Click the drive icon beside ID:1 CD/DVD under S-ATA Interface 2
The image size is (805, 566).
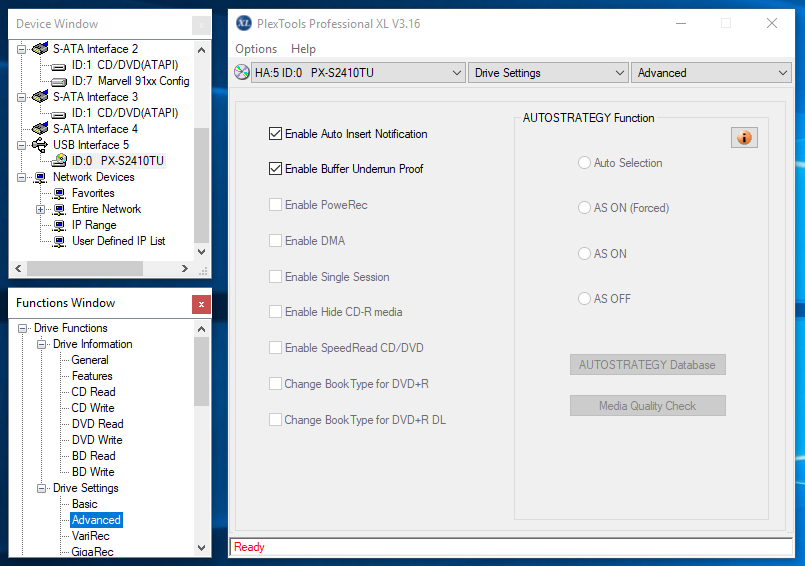point(59,65)
